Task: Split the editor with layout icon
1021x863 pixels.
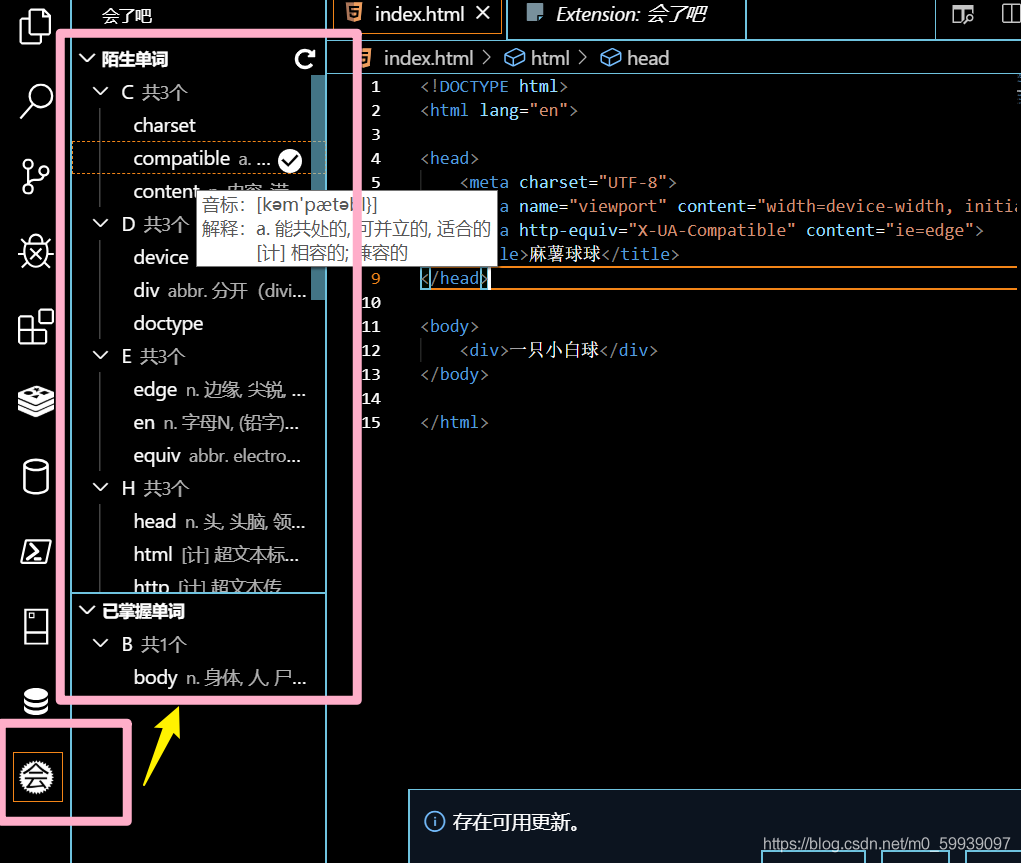Action: [1011, 14]
